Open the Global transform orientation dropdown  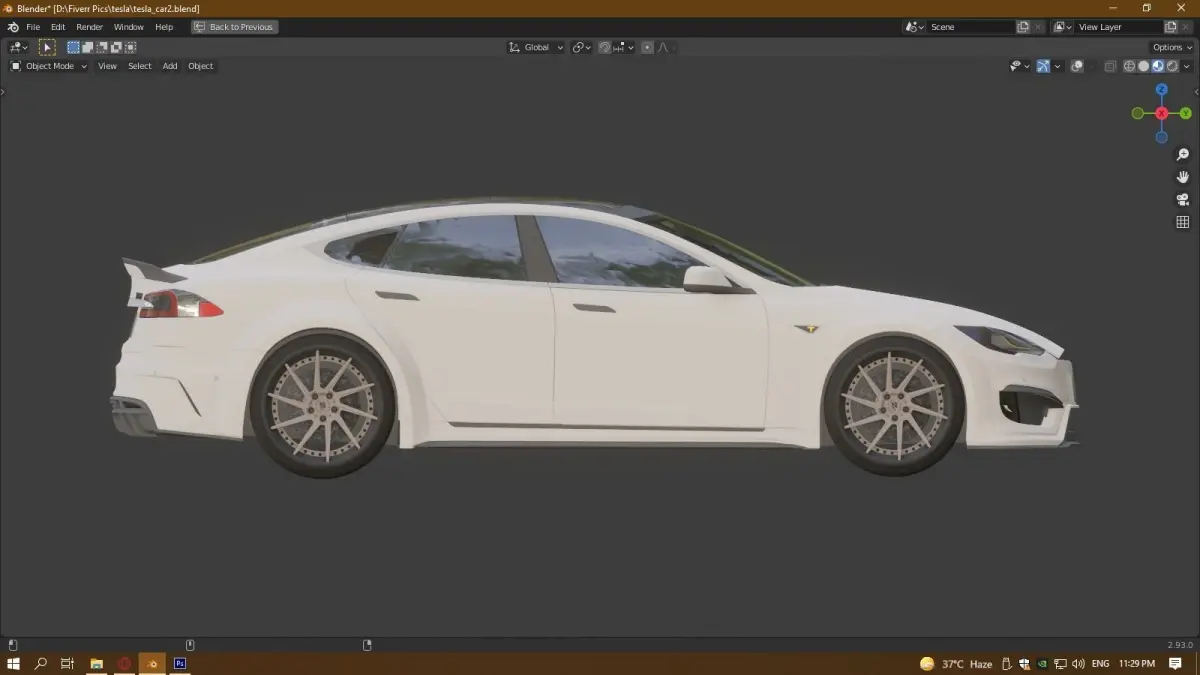pyautogui.click(x=536, y=47)
